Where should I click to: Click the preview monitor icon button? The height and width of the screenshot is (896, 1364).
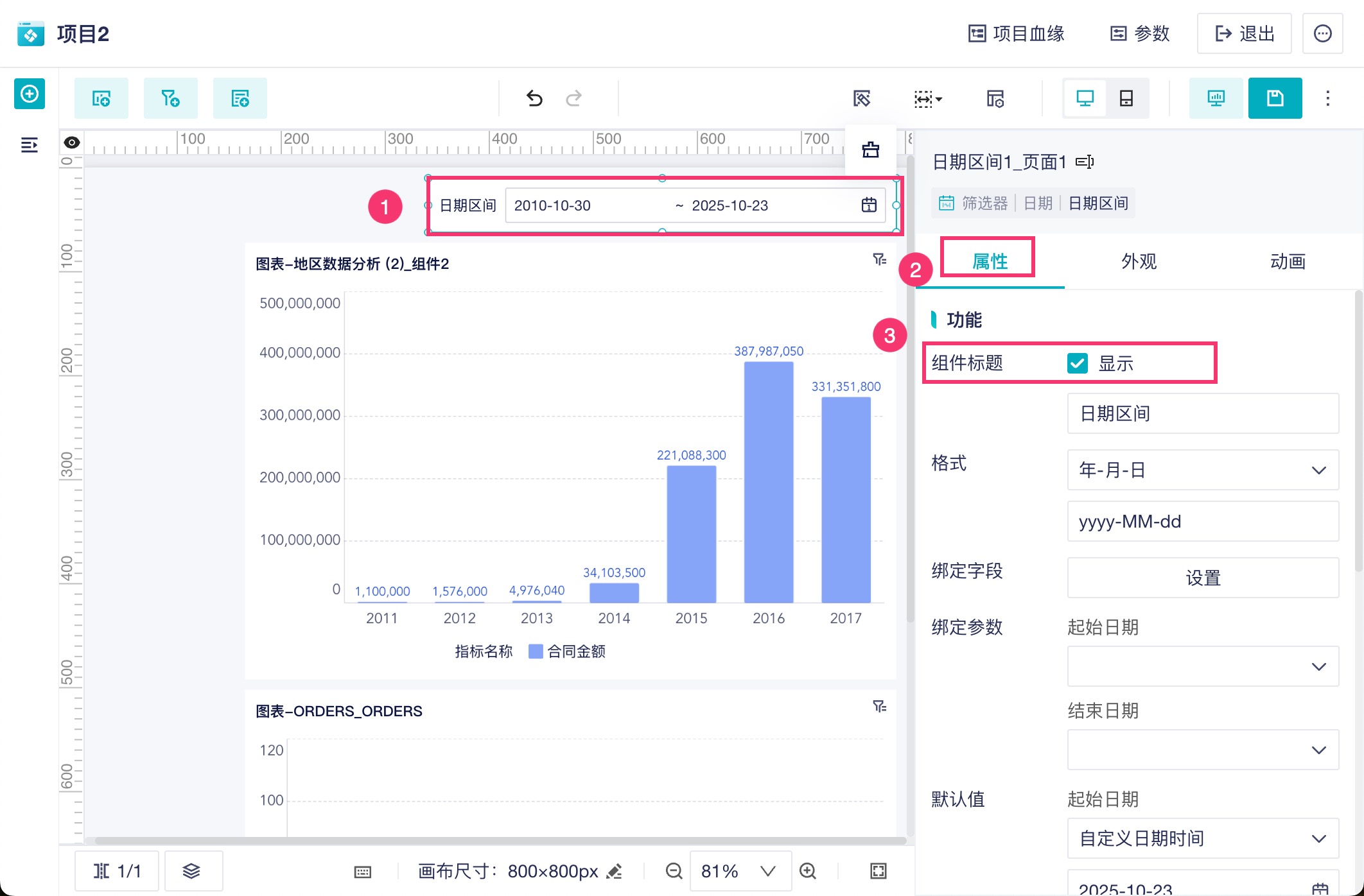[1216, 98]
